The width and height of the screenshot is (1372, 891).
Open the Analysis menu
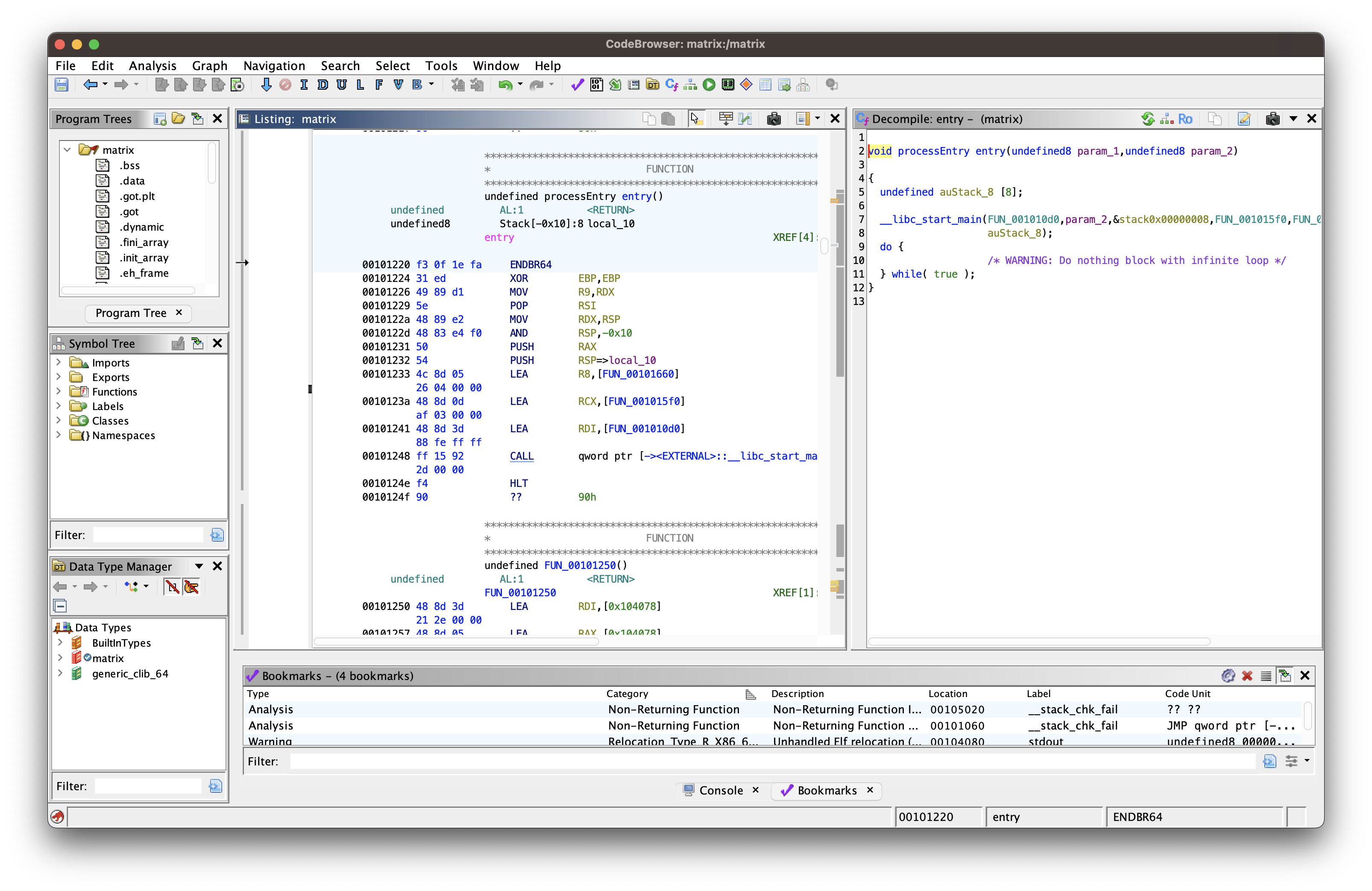point(152,66)
